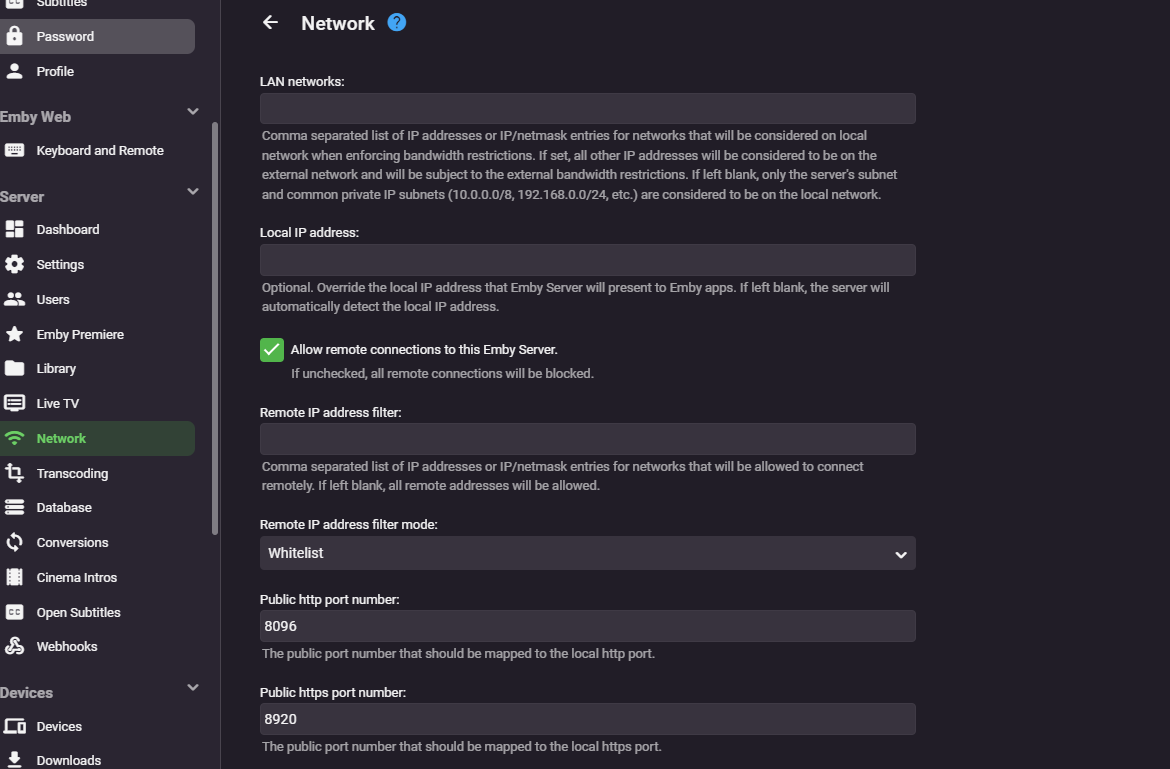
Task: Click the back arrow beside Network
Action: click(x=270, y=22)
